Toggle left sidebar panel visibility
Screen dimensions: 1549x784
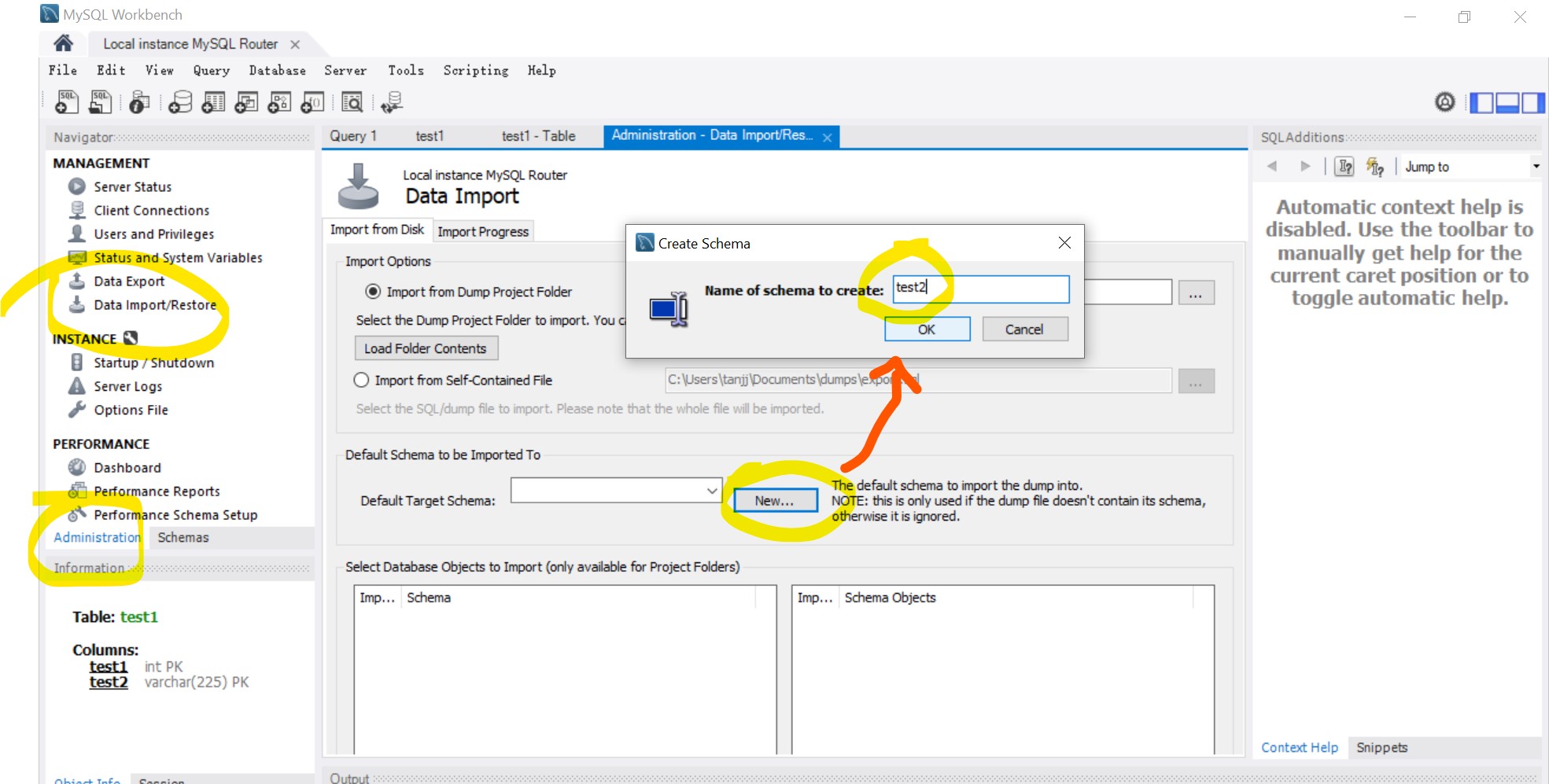point(1481,102)
